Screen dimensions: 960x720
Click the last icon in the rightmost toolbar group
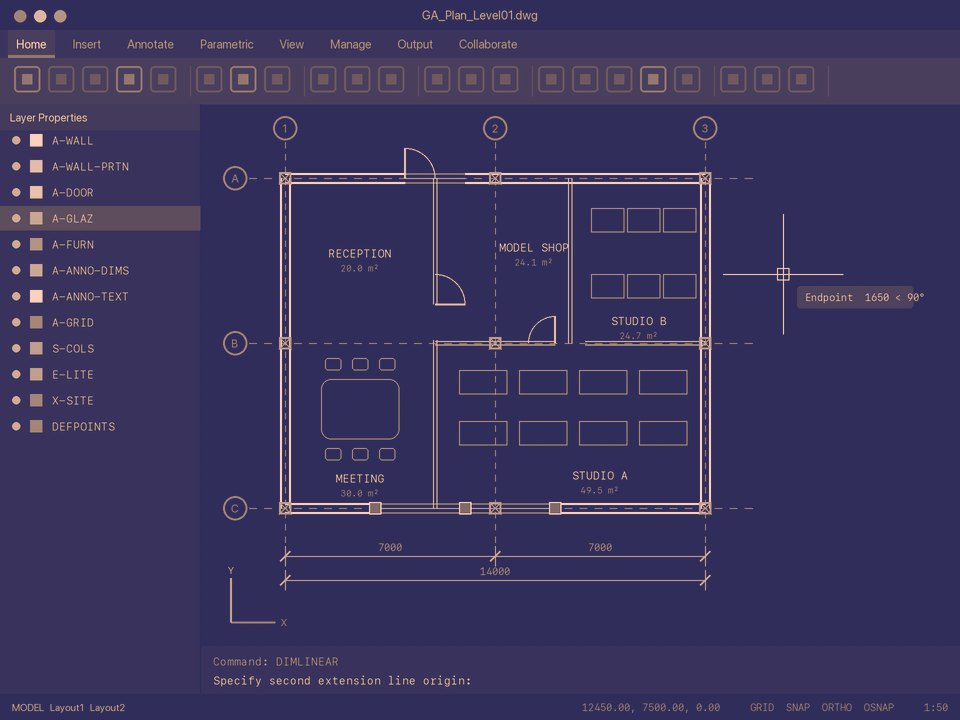point(801,79)
